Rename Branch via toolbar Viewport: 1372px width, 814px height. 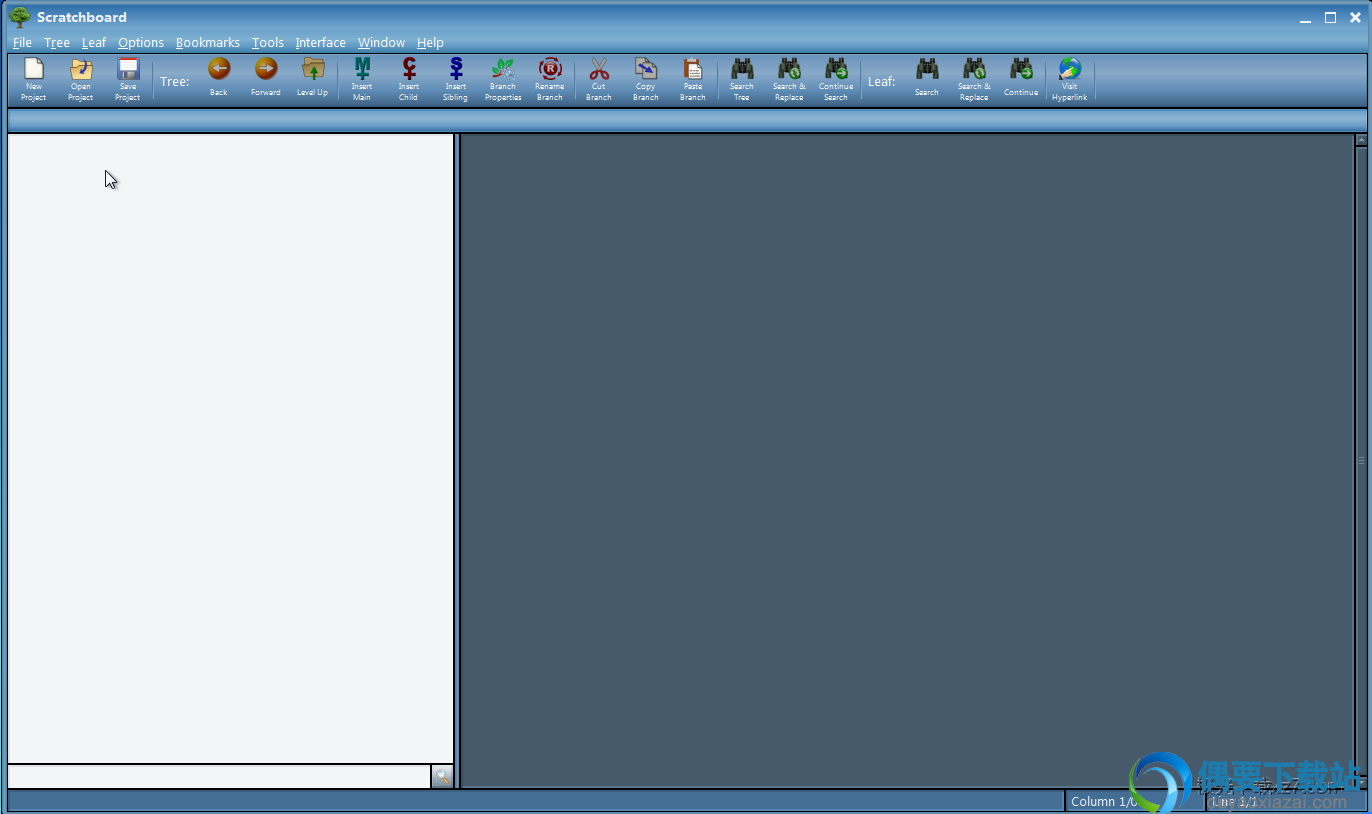(550, 80)
